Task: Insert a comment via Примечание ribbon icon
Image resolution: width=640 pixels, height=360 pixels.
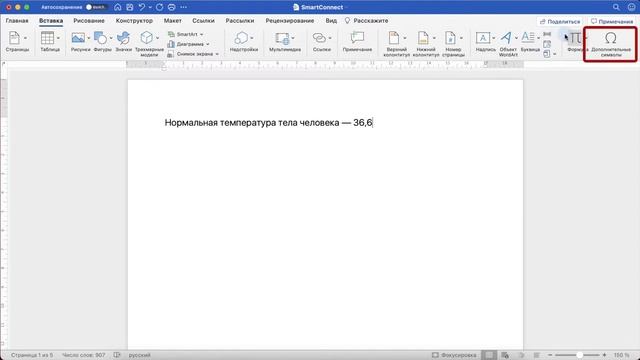Action: (357, 38)
